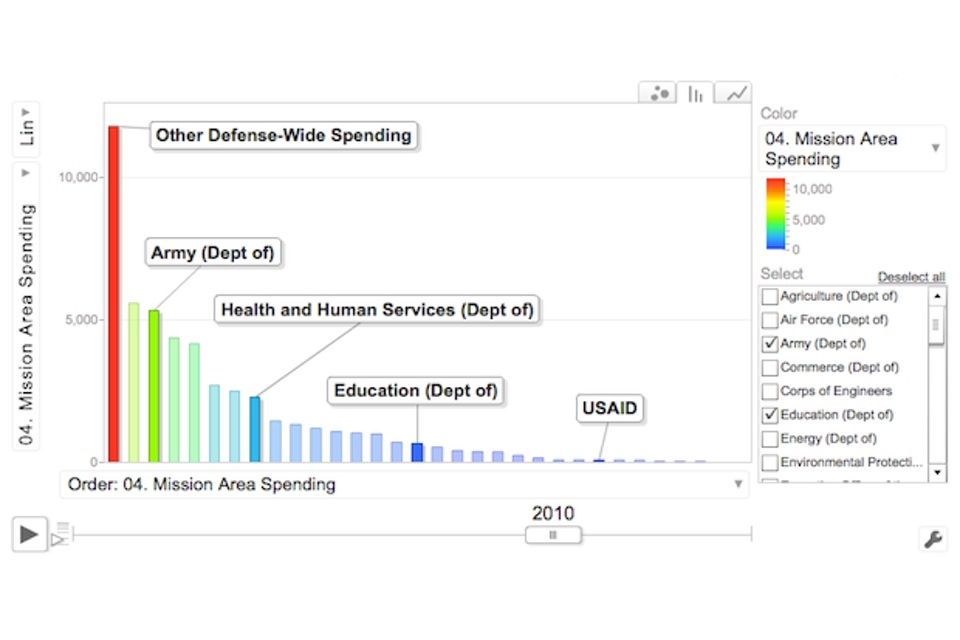Open the Order sorting dropdown

405,484
